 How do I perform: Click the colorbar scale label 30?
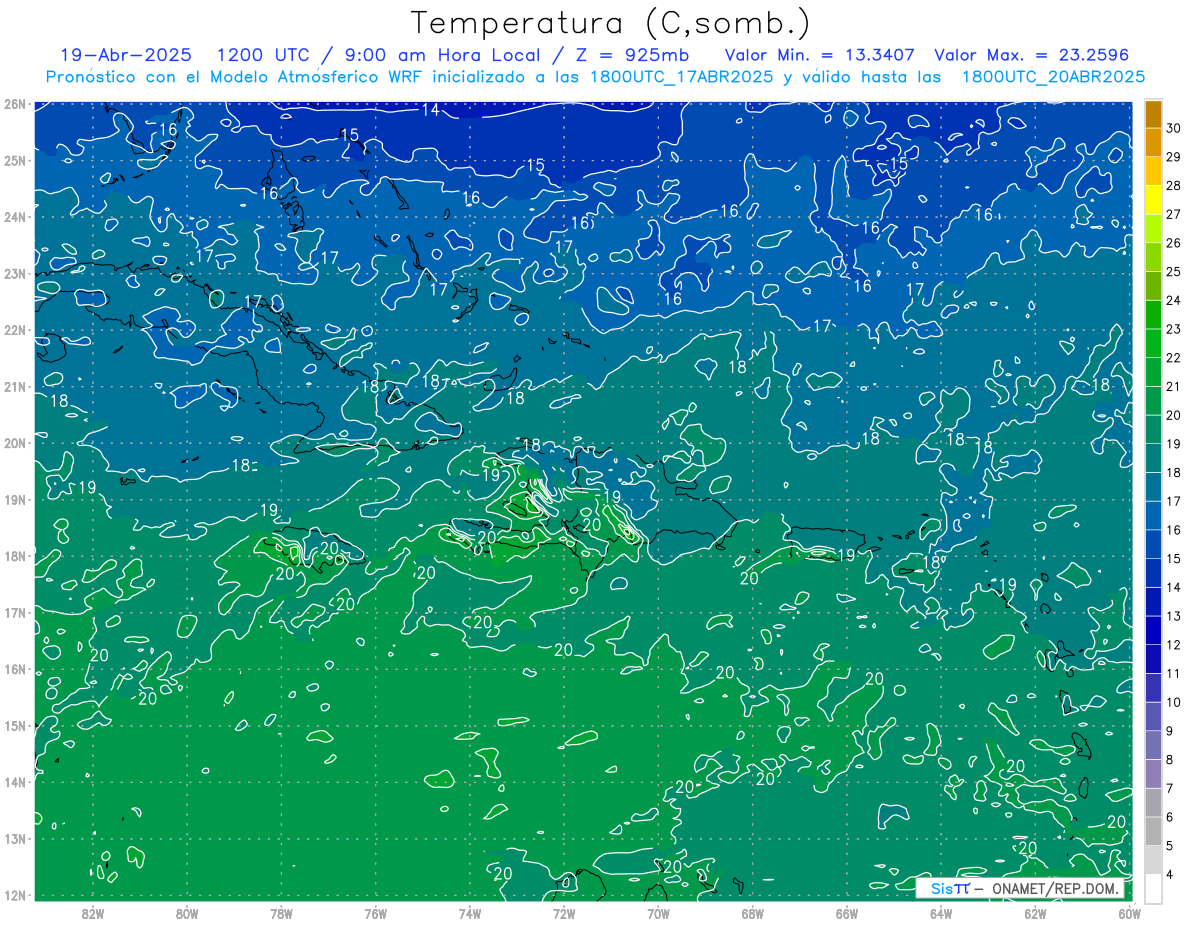pos(1173,128)
